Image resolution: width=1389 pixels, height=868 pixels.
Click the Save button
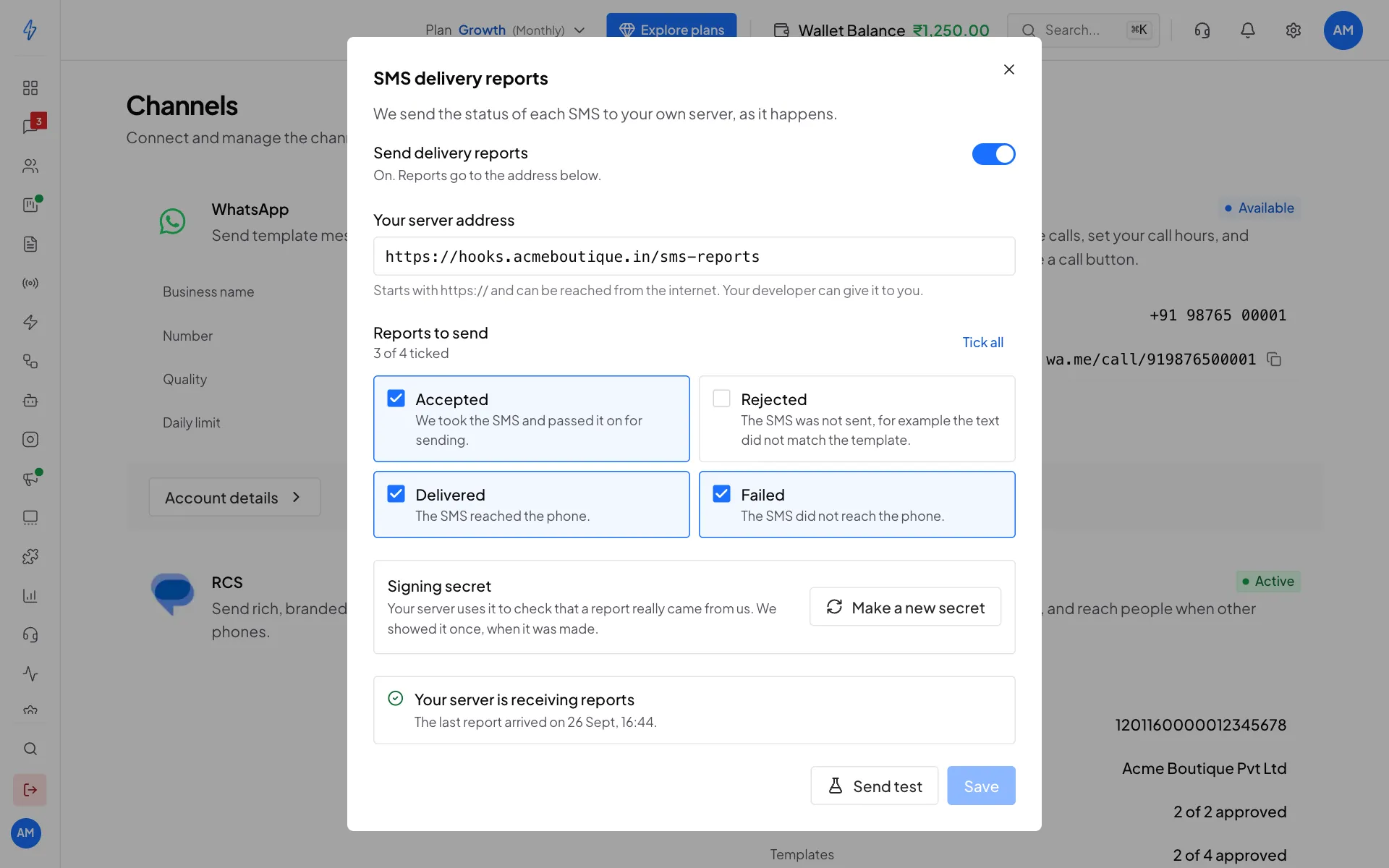click(981, 786)
